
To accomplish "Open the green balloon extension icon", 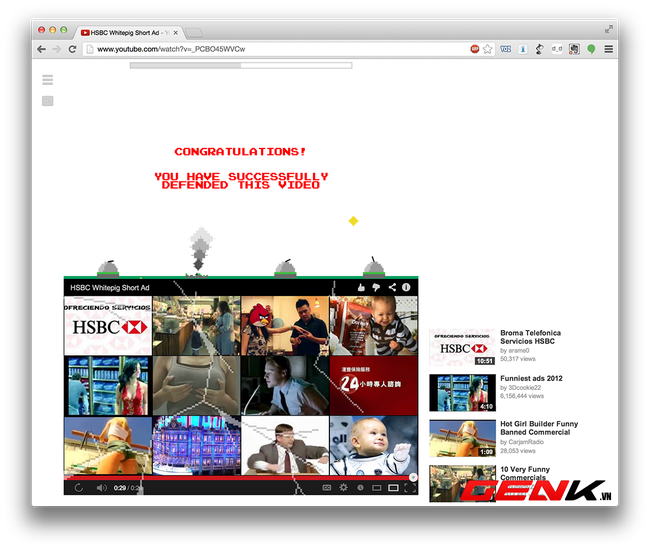I will click(591, 49).
